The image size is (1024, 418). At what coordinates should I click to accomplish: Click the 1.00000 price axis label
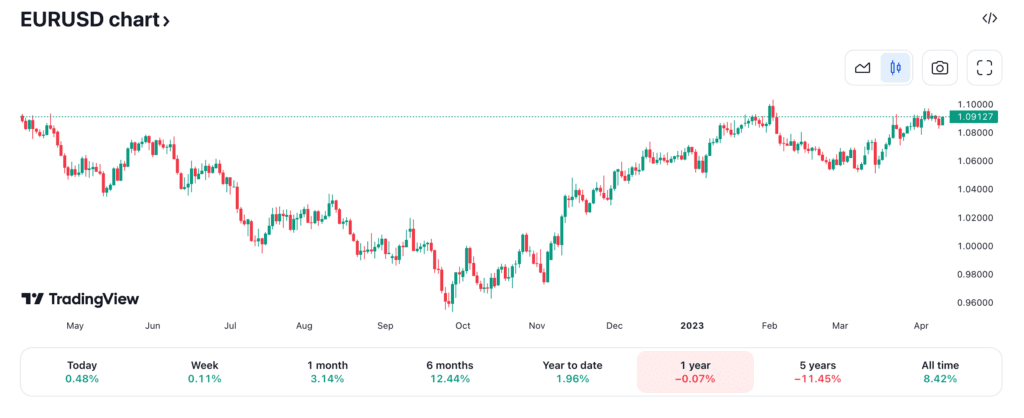975,246
